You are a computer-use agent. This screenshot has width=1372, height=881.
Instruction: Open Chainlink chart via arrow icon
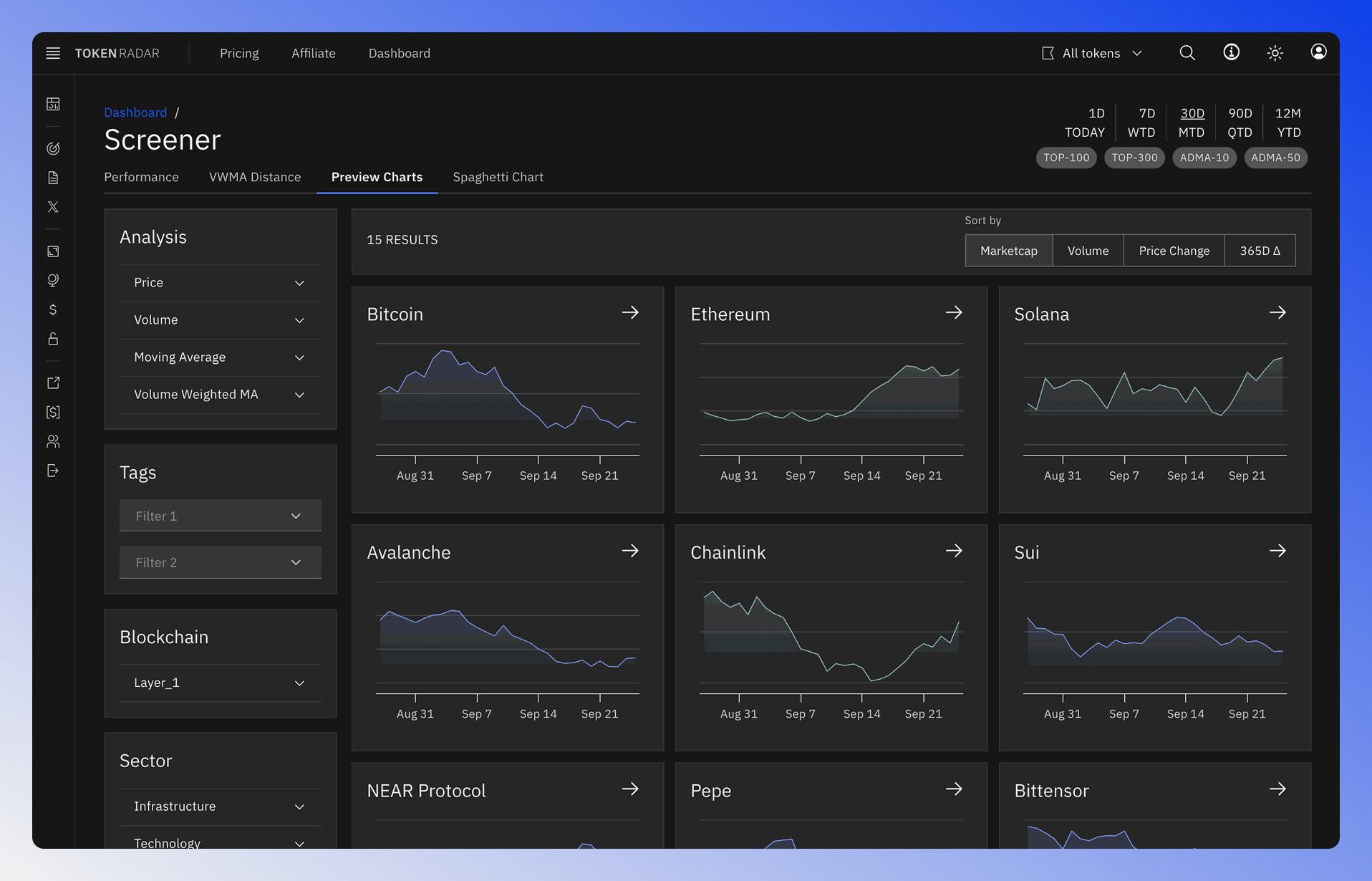(x=954, y=551)
